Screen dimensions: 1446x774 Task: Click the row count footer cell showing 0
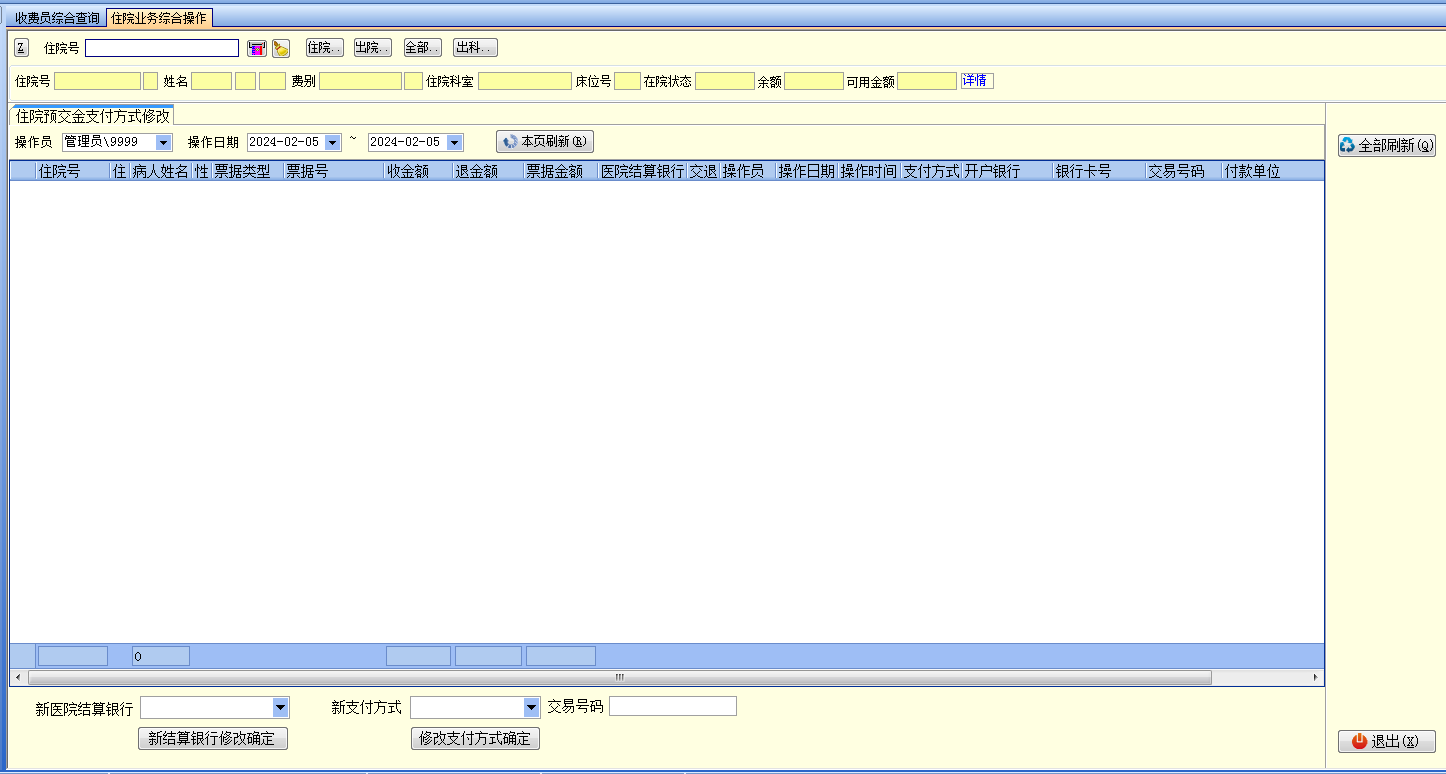tap(161, 657)
